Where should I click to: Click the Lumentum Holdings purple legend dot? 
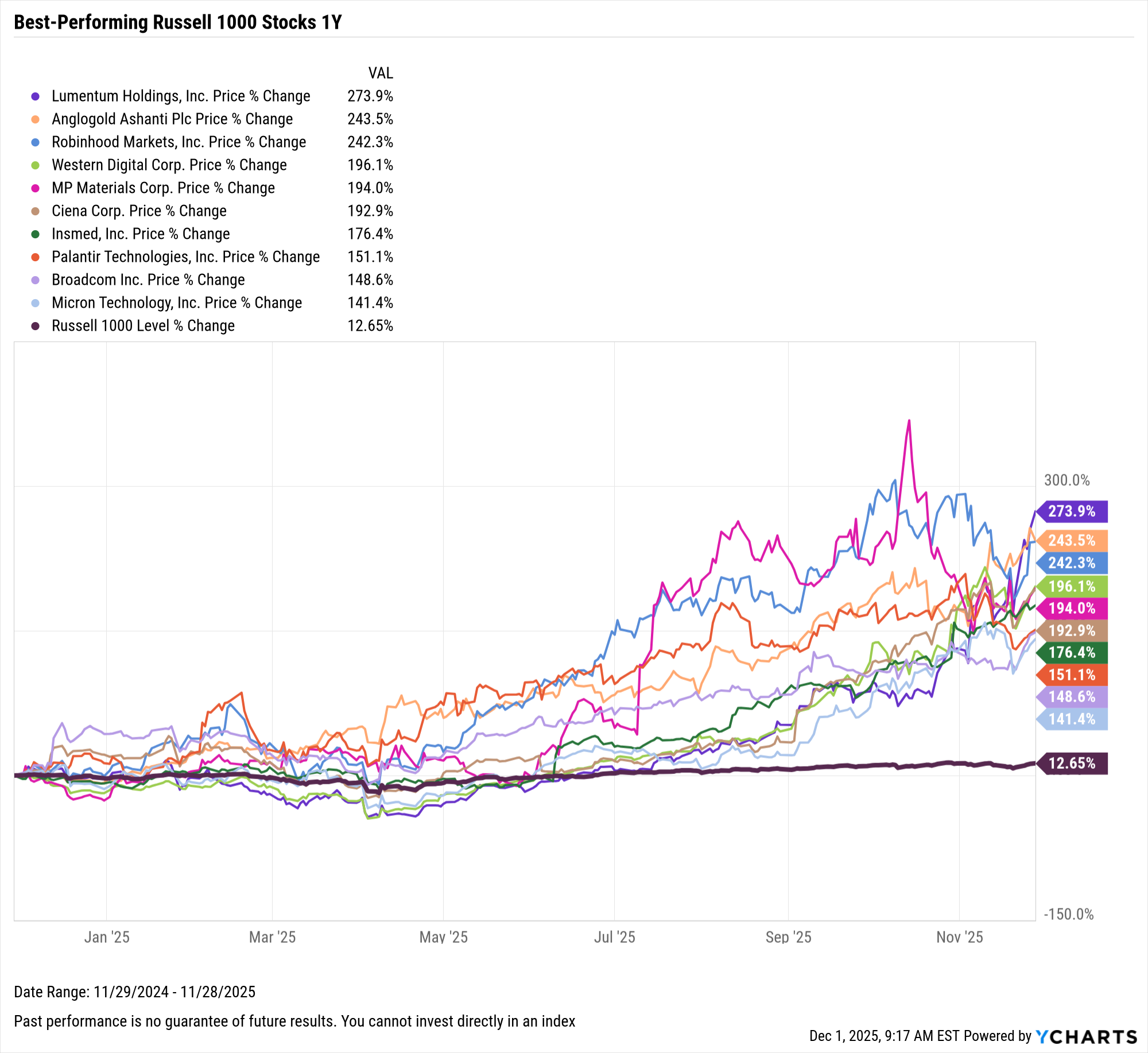point(36,96)
